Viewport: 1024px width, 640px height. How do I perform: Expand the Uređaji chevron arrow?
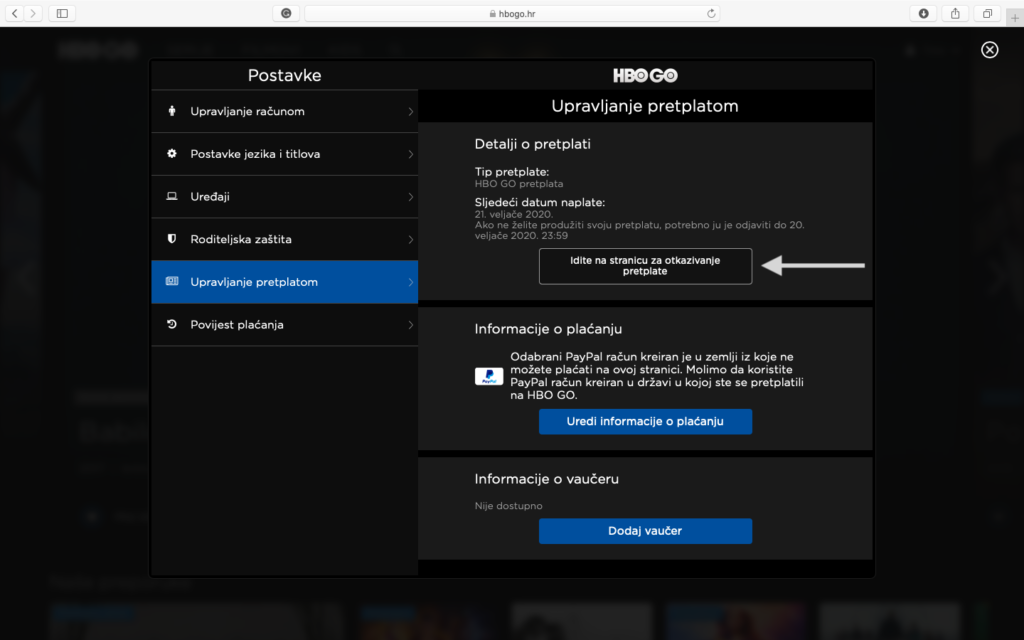click(x=410, y=197)
